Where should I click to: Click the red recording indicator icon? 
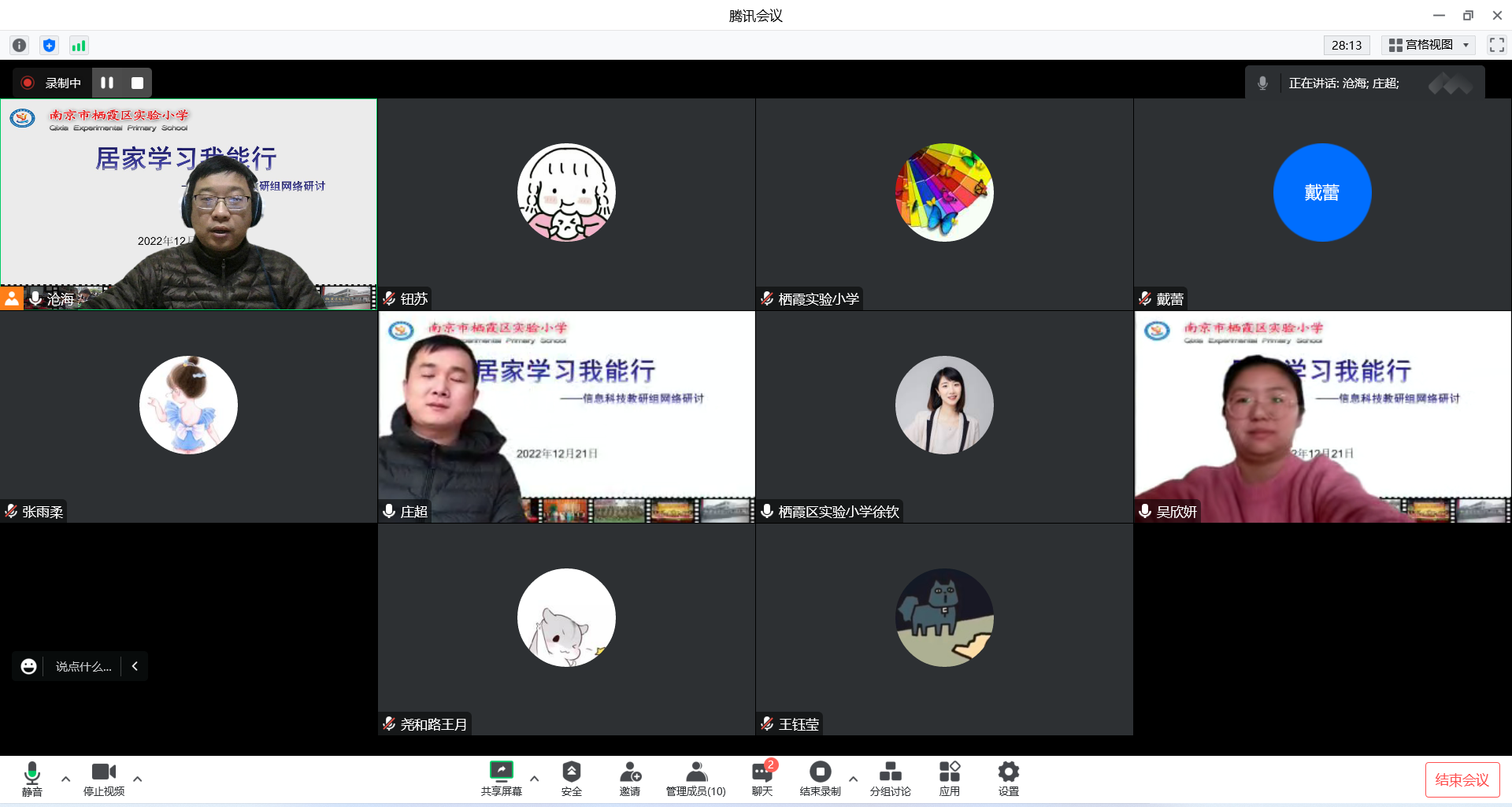tap(28, 83)
